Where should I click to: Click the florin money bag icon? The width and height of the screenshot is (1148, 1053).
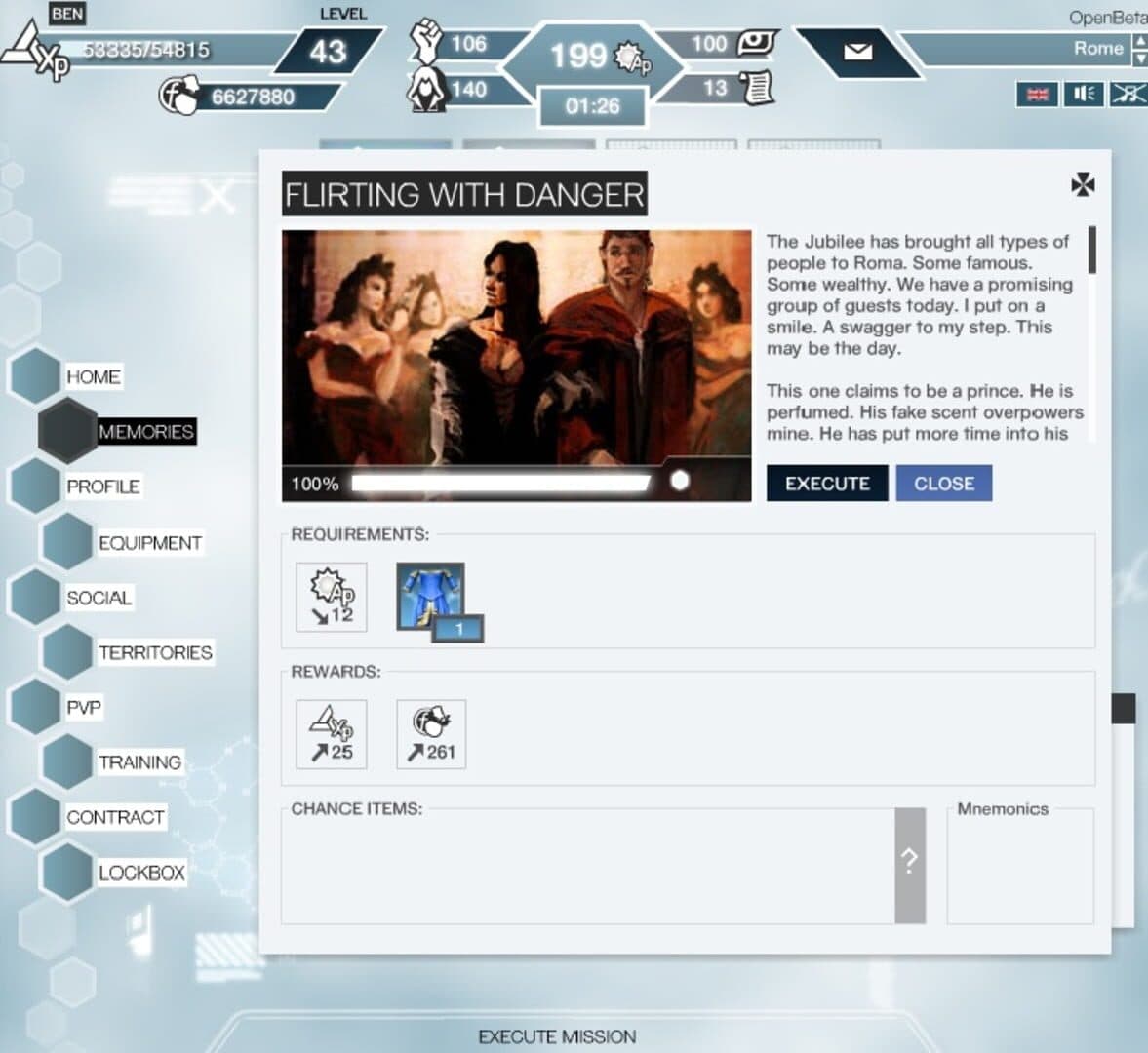[x=178, y=96]
